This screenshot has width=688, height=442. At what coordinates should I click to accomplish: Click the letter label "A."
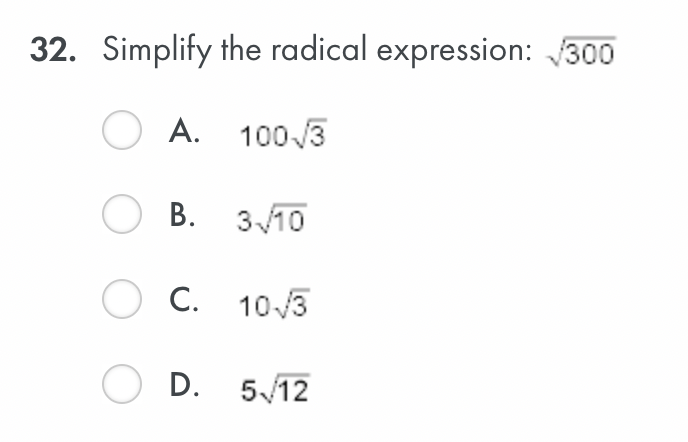[186, 133]
